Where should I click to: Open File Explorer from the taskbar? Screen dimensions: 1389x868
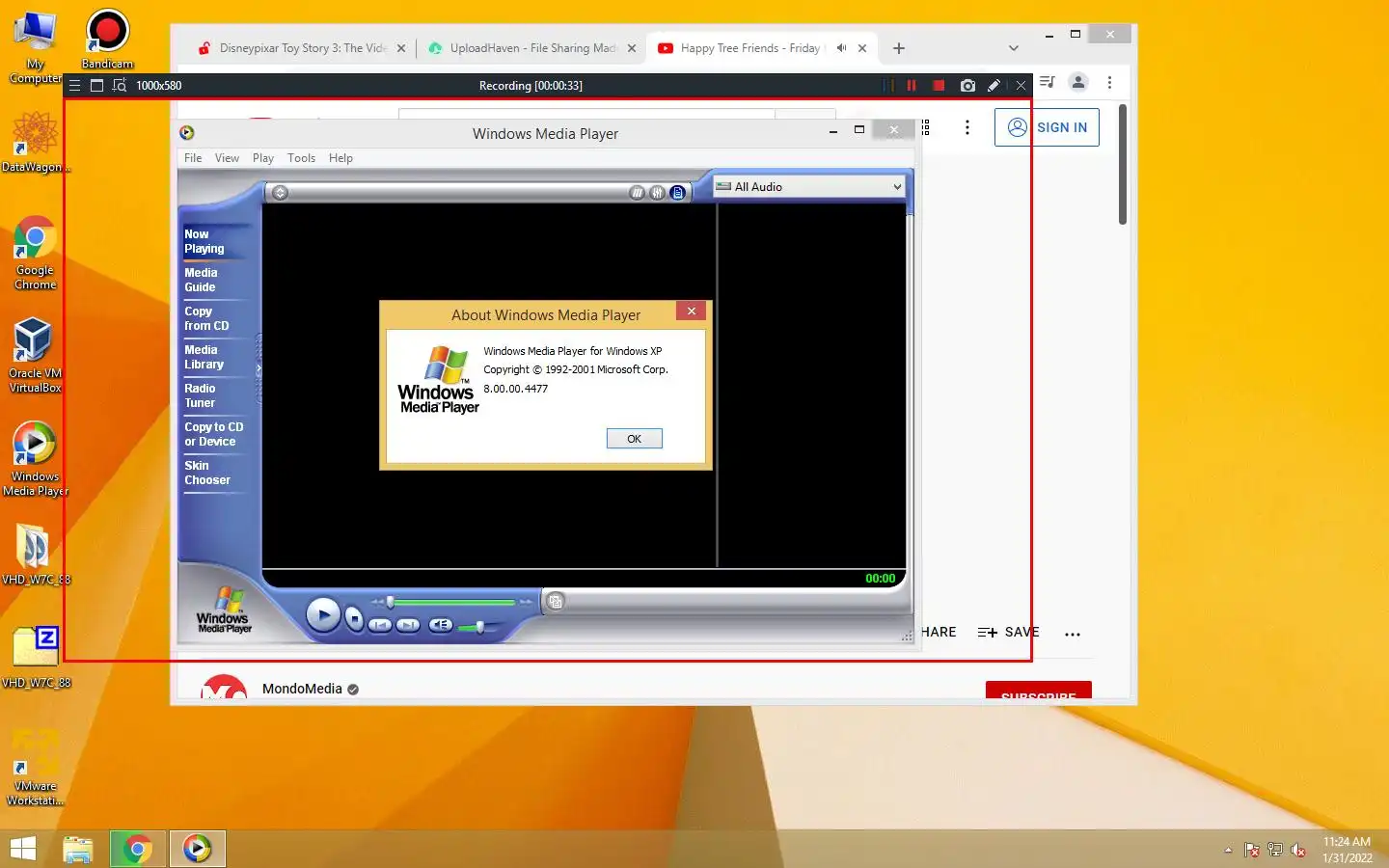point(78,849)
